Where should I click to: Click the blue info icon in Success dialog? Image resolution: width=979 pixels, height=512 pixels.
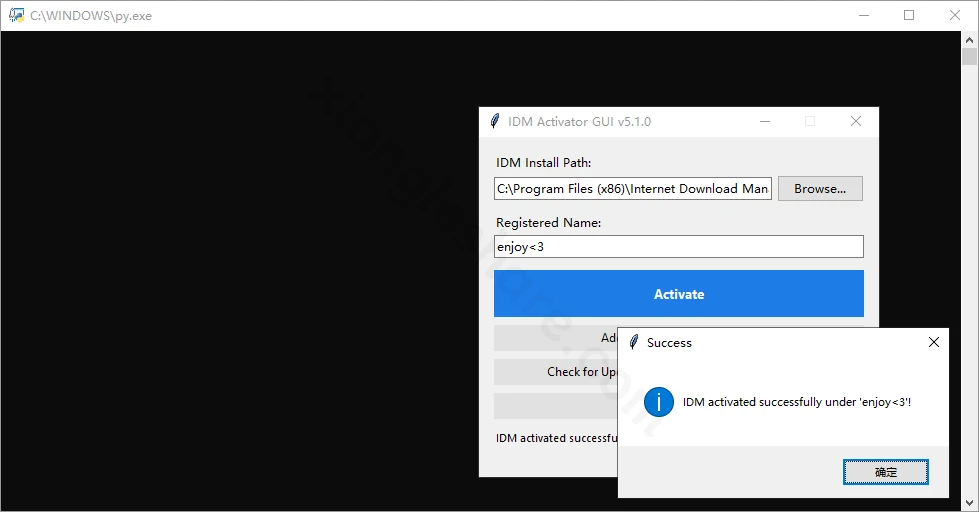[659, 401]
